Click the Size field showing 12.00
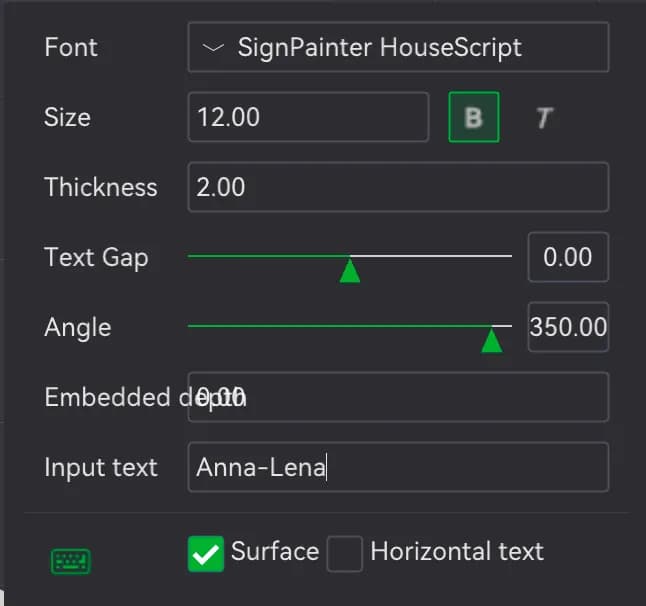This screenshot has height=606, width=646. [308, 117]
